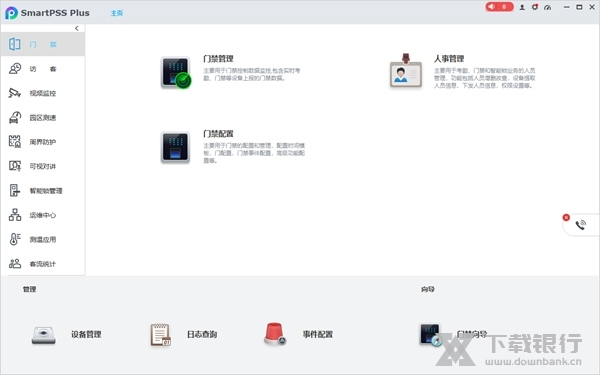Maximize the SmartPSS Plus window
The width and height of the screenshot is (600, 375).
point(579,7)
